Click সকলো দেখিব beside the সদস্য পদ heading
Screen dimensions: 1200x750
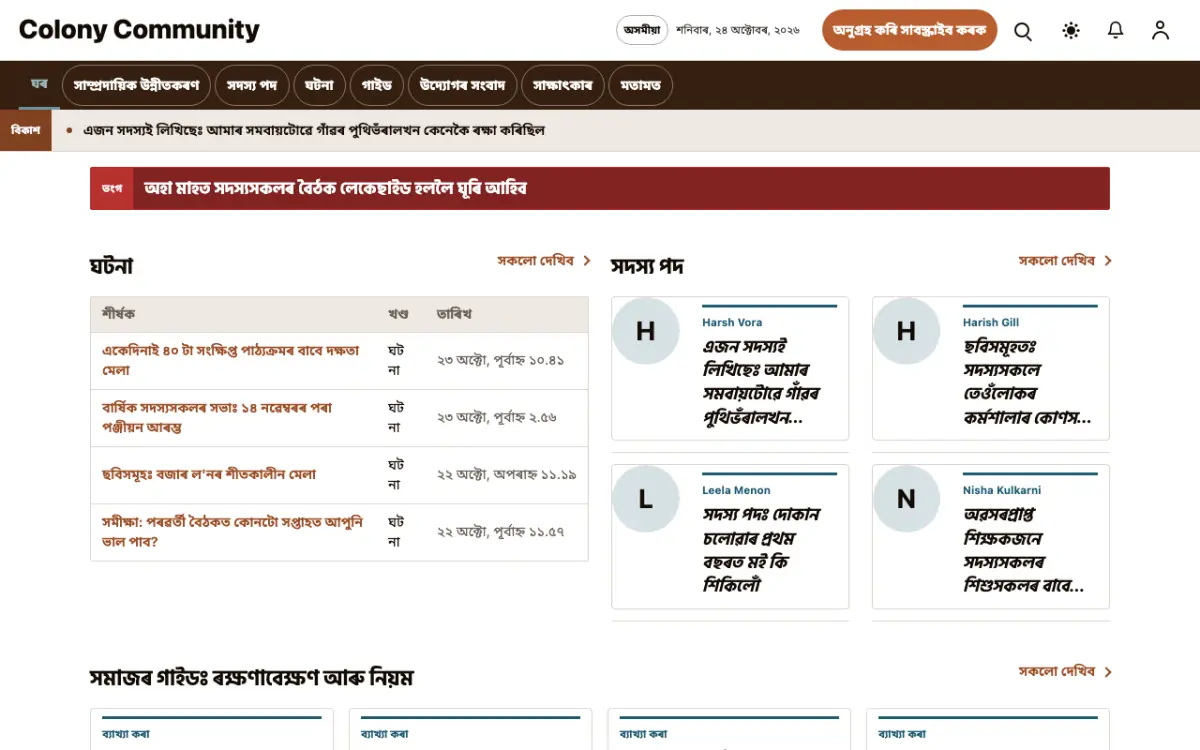tap(1066, 261)
